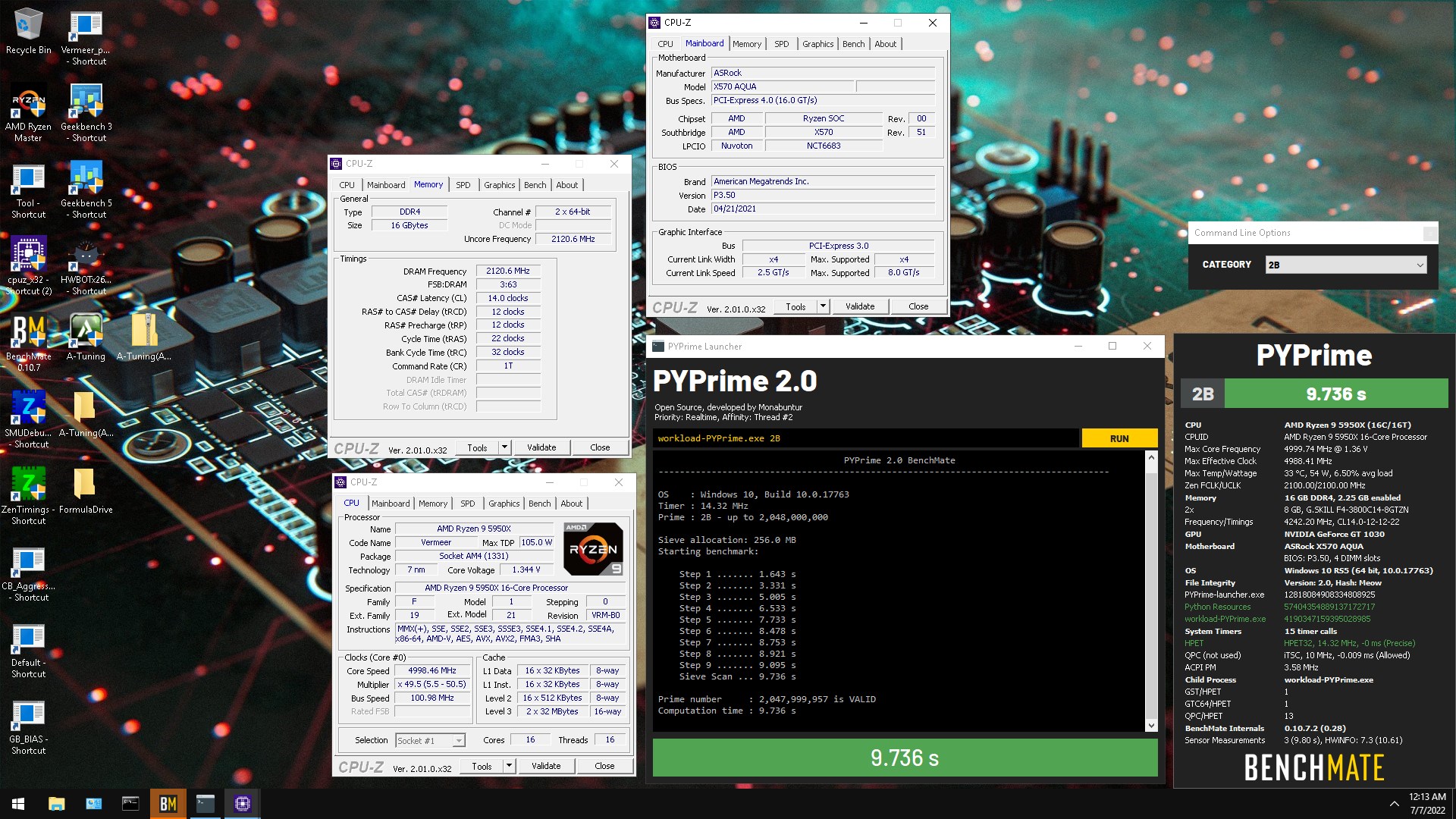This screenshot has height=819, width=1456.
Task: Open Geekbench 3 Shortcut icon
Action: pos(86,114)
